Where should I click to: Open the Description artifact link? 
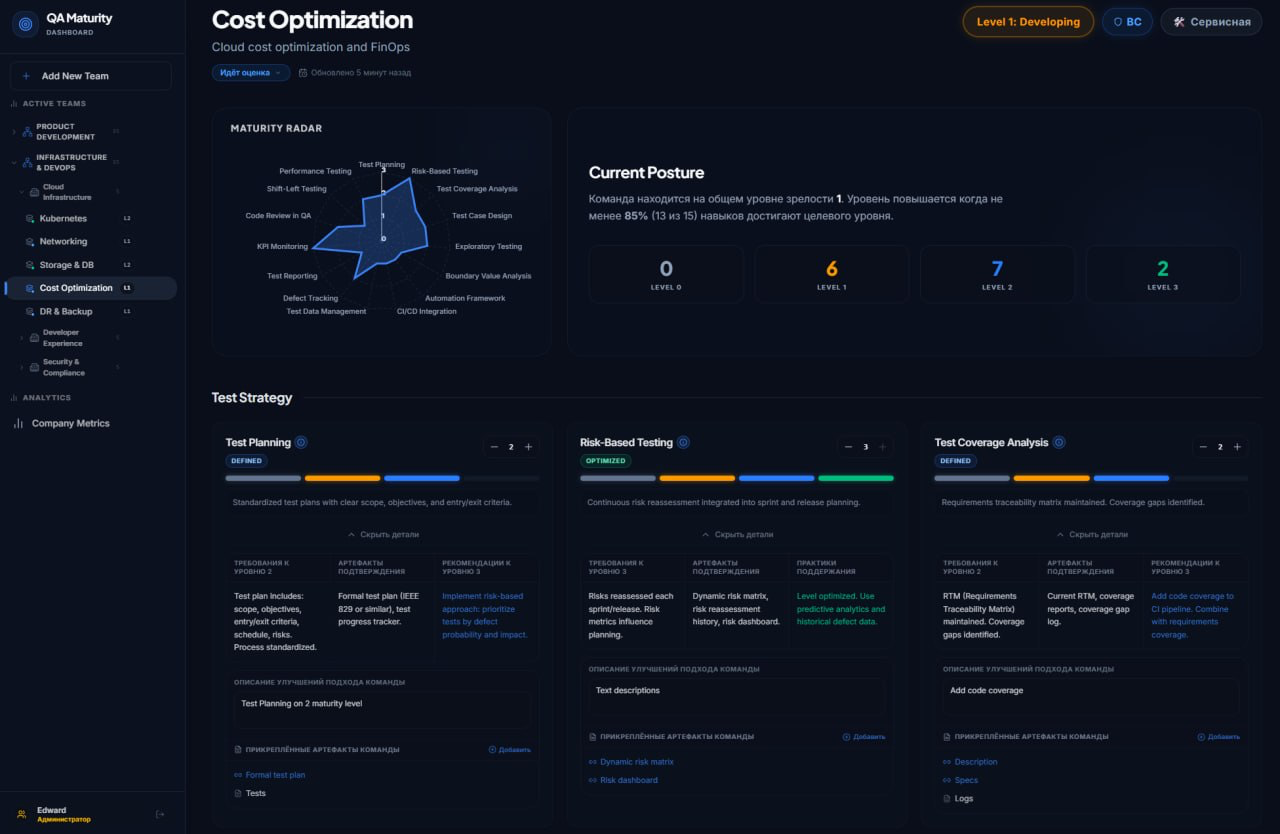[976, 762]
